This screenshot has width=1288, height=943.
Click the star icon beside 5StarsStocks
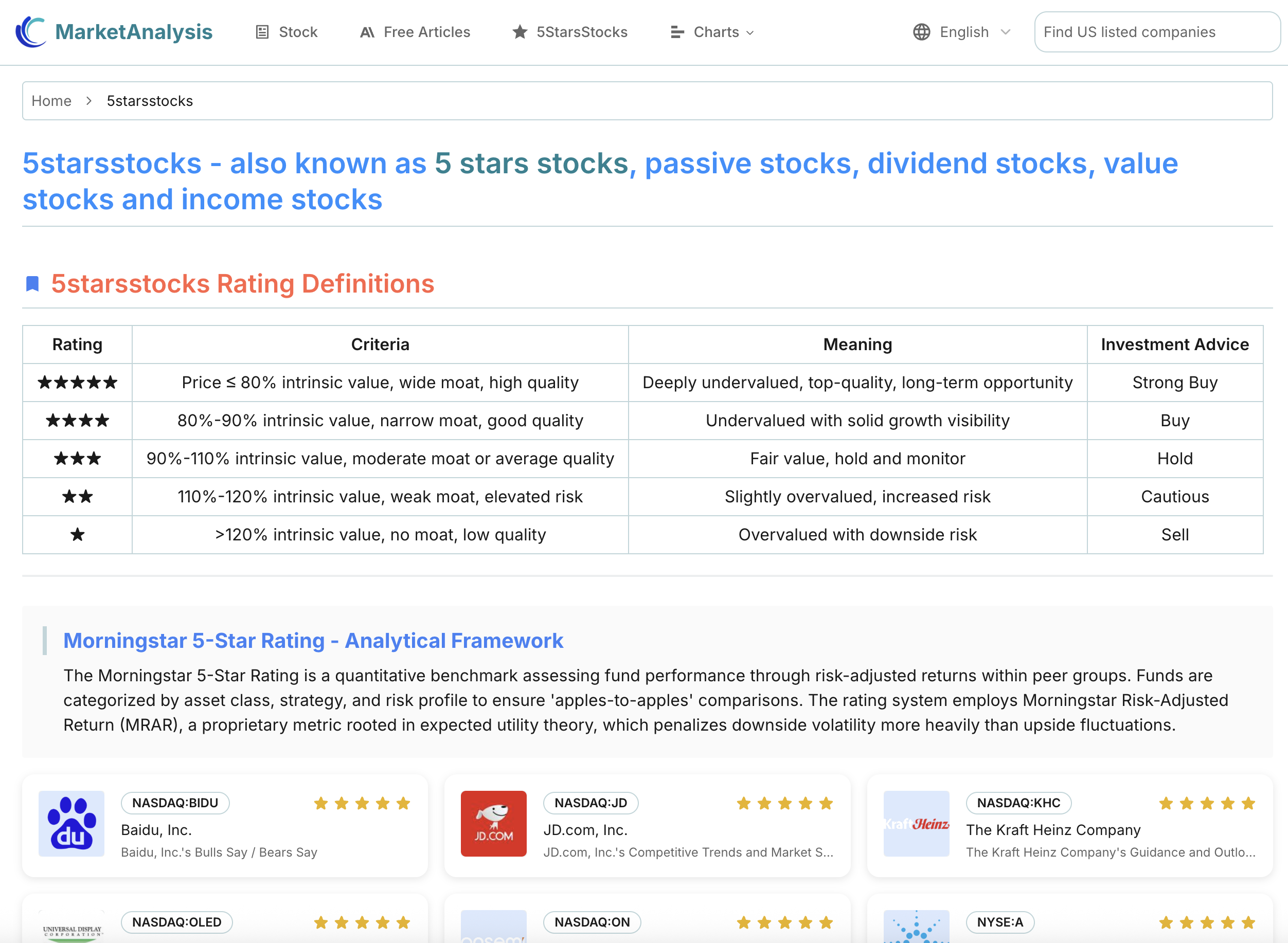coord(520,32)
